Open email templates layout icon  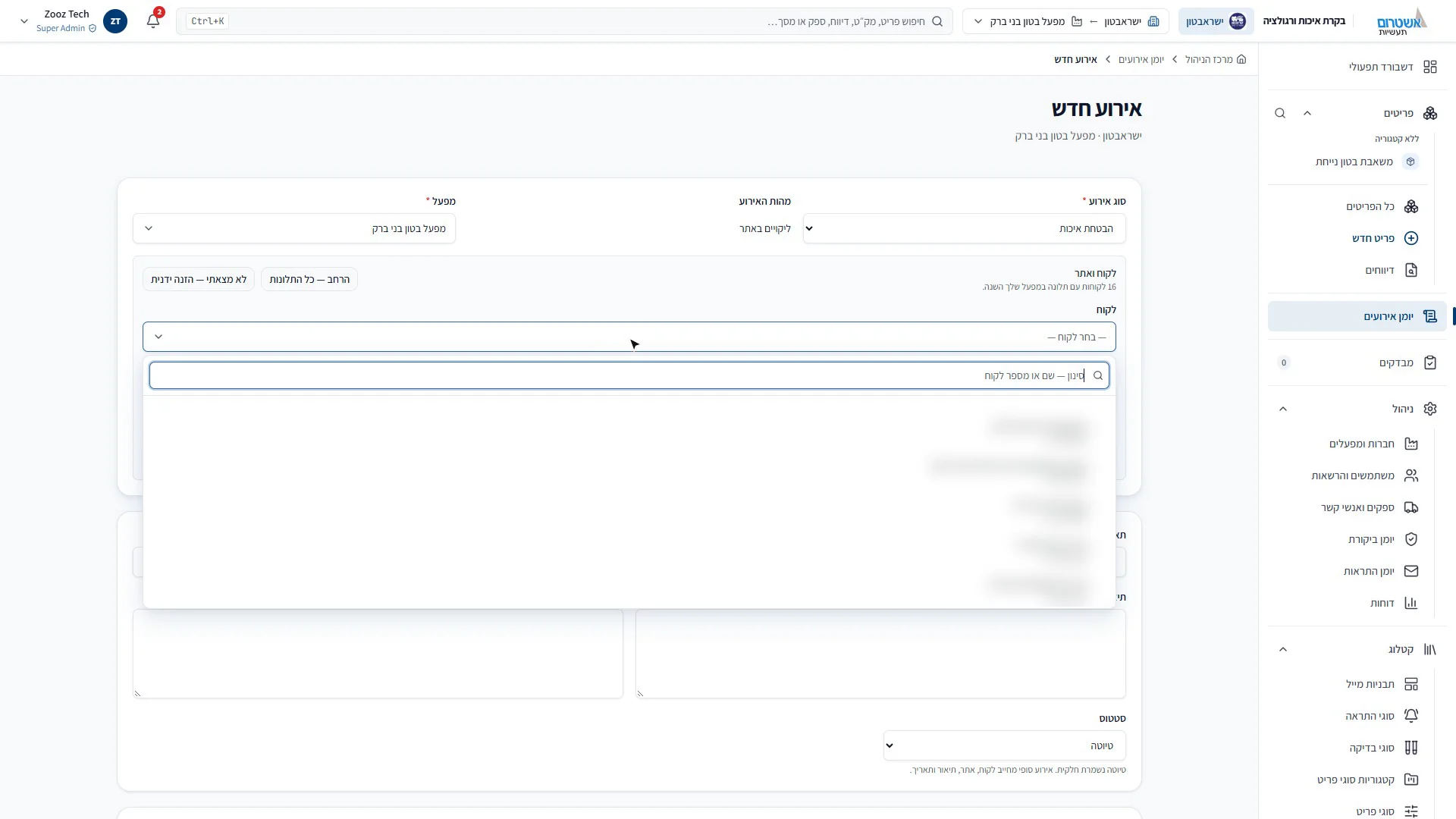(1410, 684)
